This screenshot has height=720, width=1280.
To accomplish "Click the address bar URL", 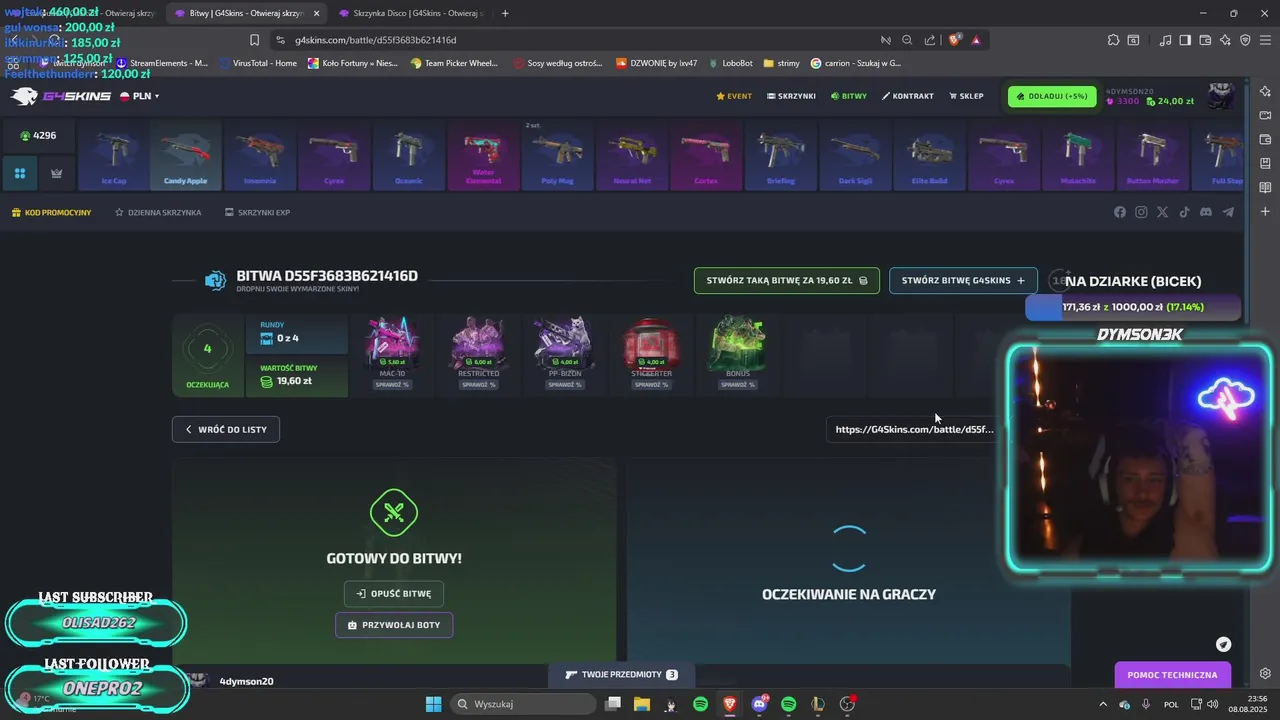I will [x=376, y=40].
